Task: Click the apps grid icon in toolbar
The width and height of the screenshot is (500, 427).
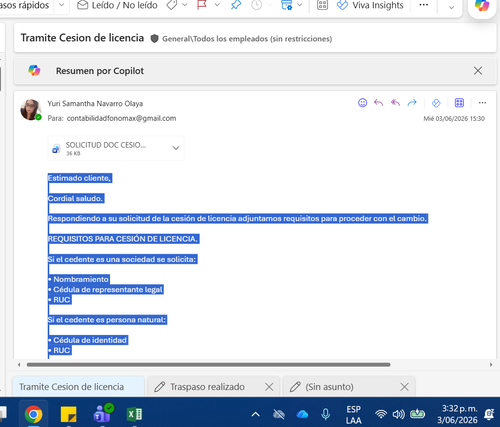Action: click(x=322, y=5)
